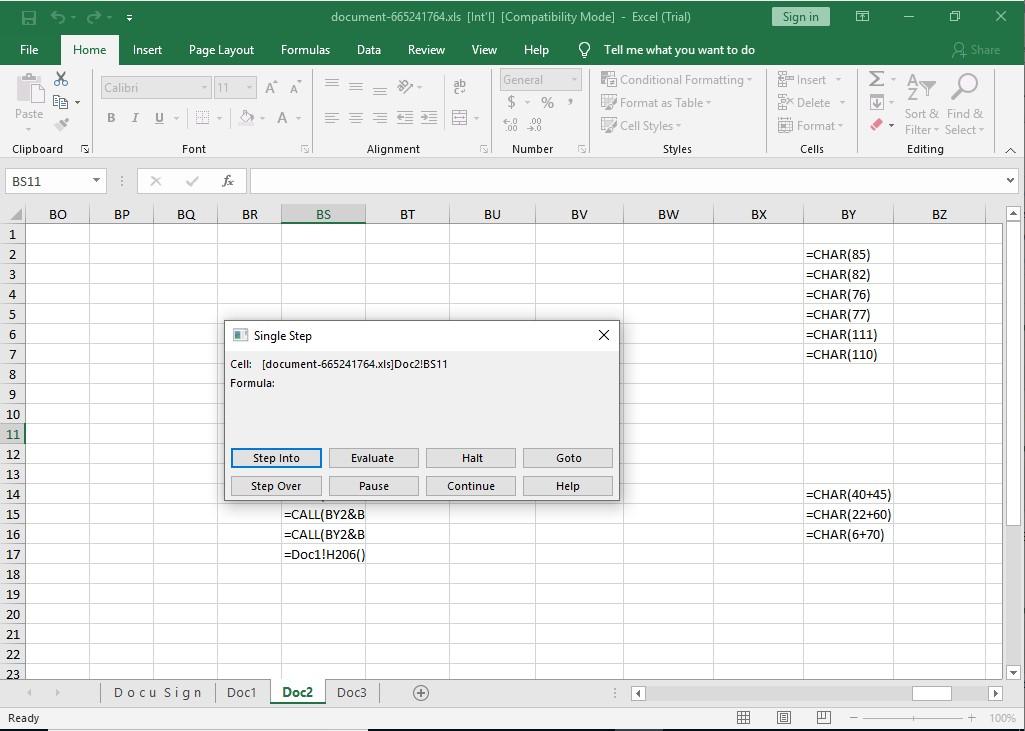Click the Format Painter brush icon
This screenshot has width=1025, height=731.
[61, 125]
